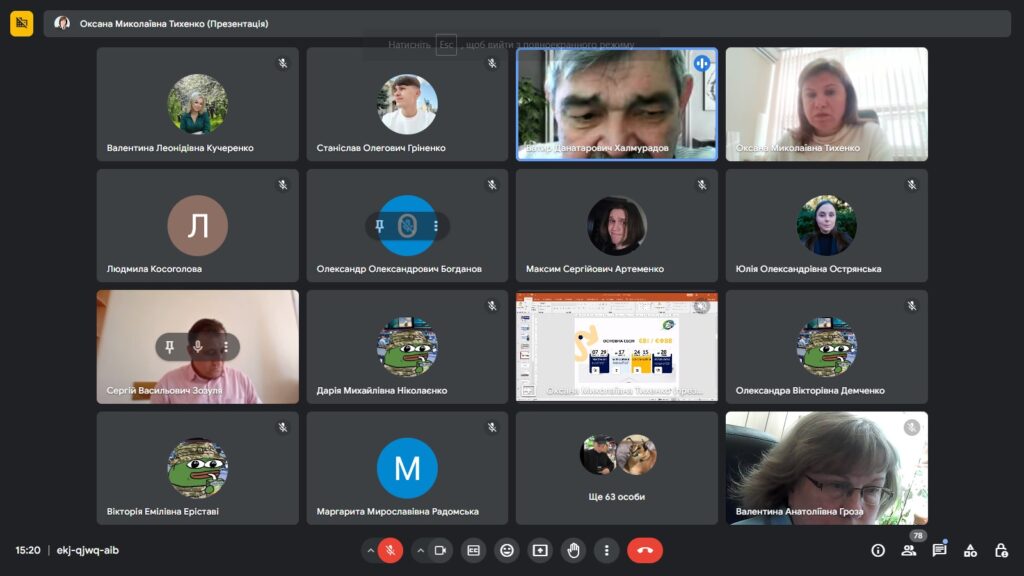Mute Сергій Васильович Зозуля's microphone
This screenshot has width=1024, height=576.
pyautogui.click(x=198, y=347)
